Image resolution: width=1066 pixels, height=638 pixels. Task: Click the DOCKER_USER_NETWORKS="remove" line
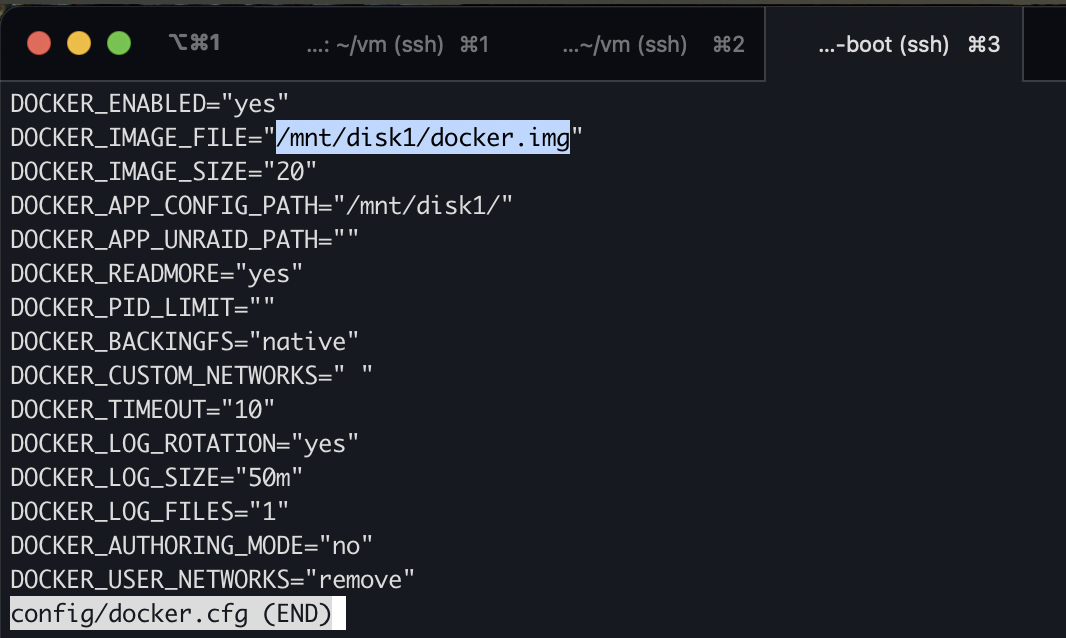212,580
